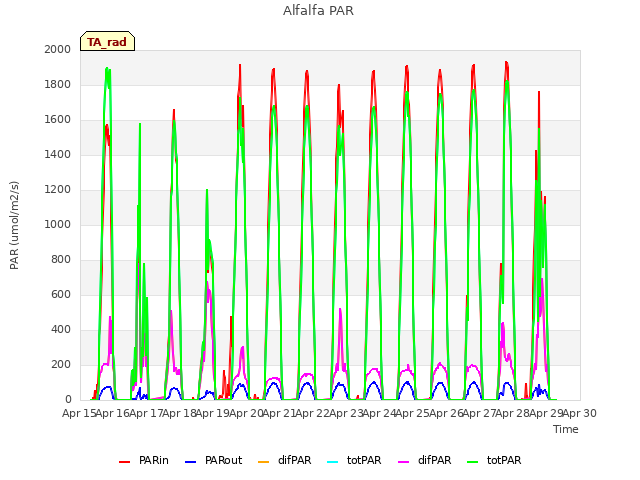
Task: Click the 2000 y-axis tick label
Action: 58,49
